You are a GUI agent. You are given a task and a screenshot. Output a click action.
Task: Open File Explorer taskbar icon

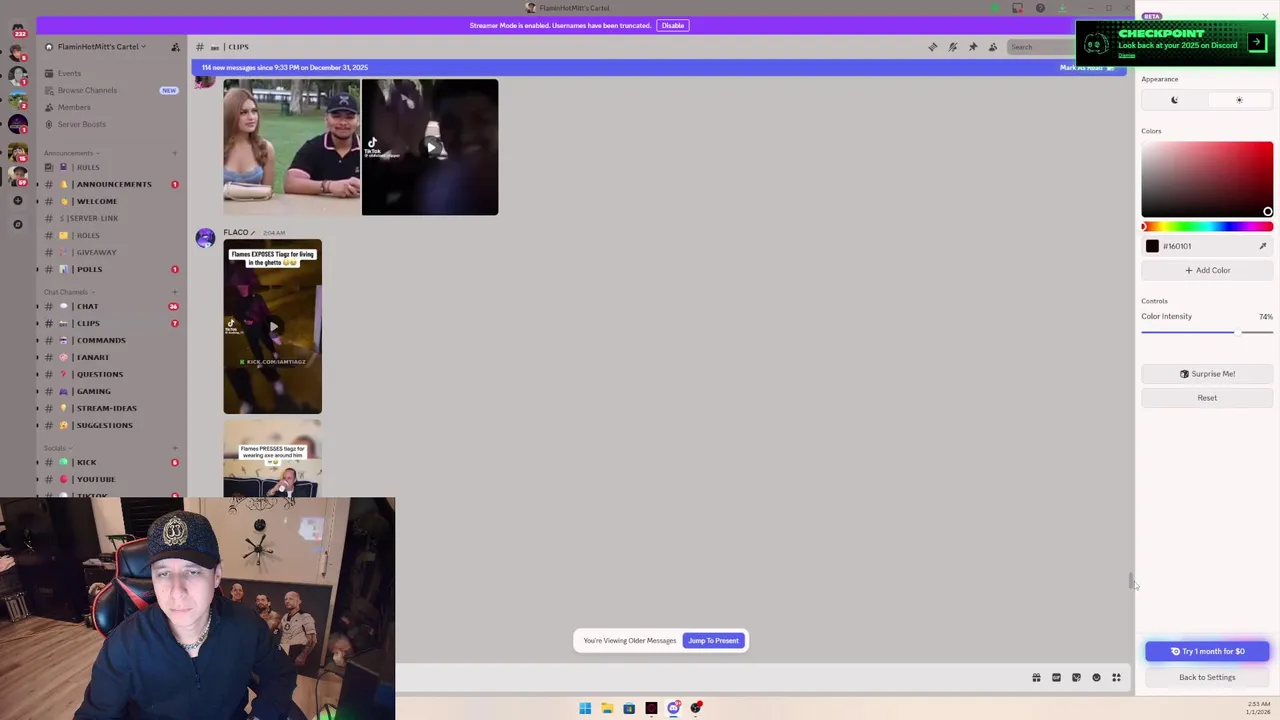tap(607, 709)
